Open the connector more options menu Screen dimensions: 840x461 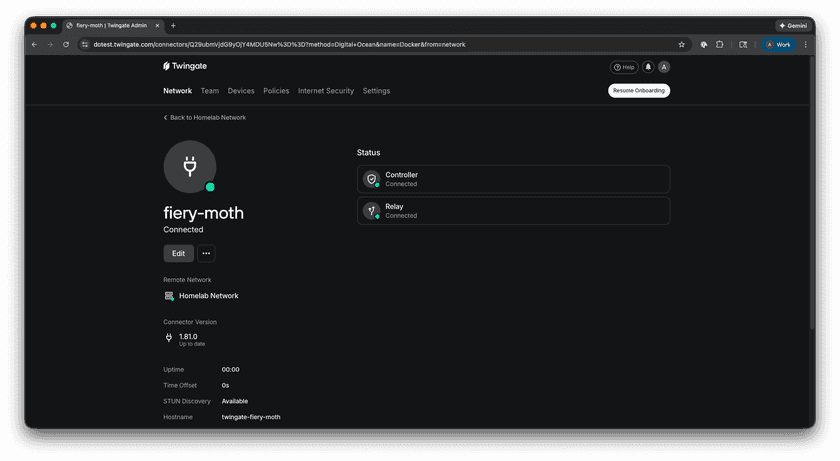206,253
